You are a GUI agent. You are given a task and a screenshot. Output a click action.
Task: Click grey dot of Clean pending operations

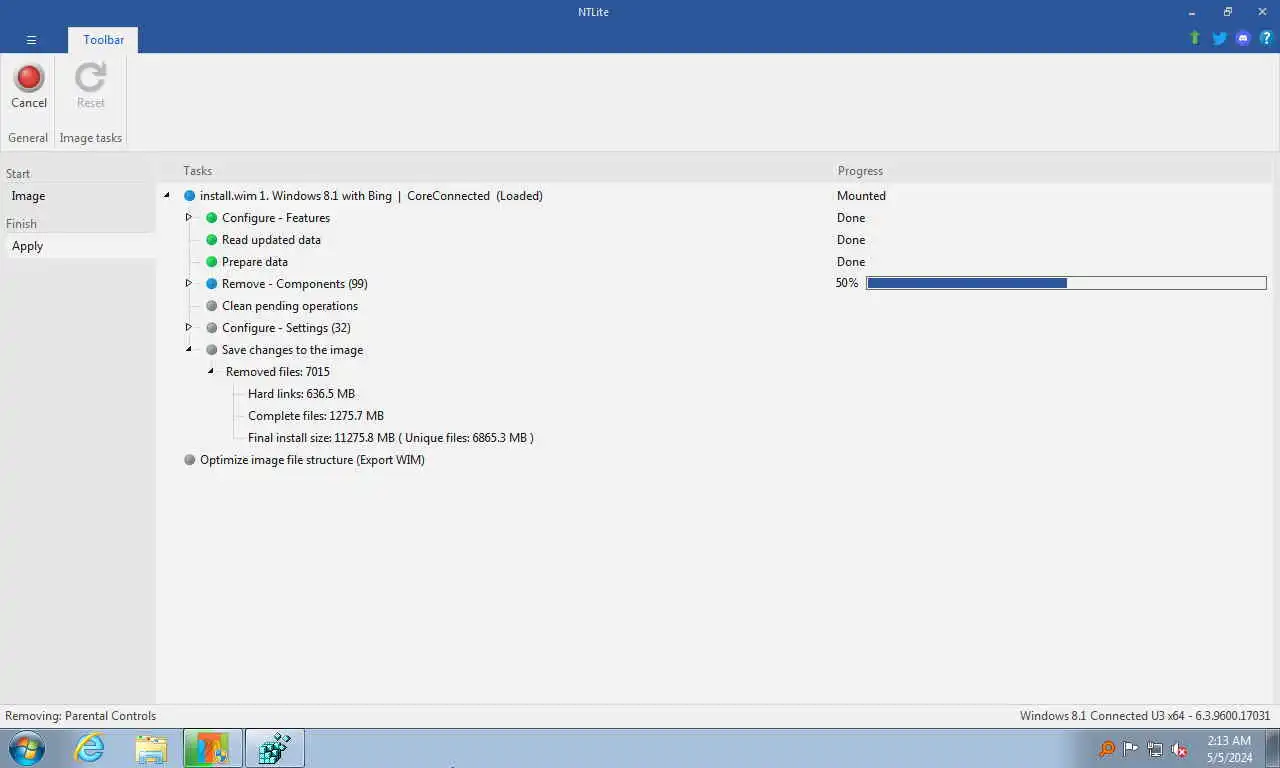pyautogui.click(x=211, y=306)
